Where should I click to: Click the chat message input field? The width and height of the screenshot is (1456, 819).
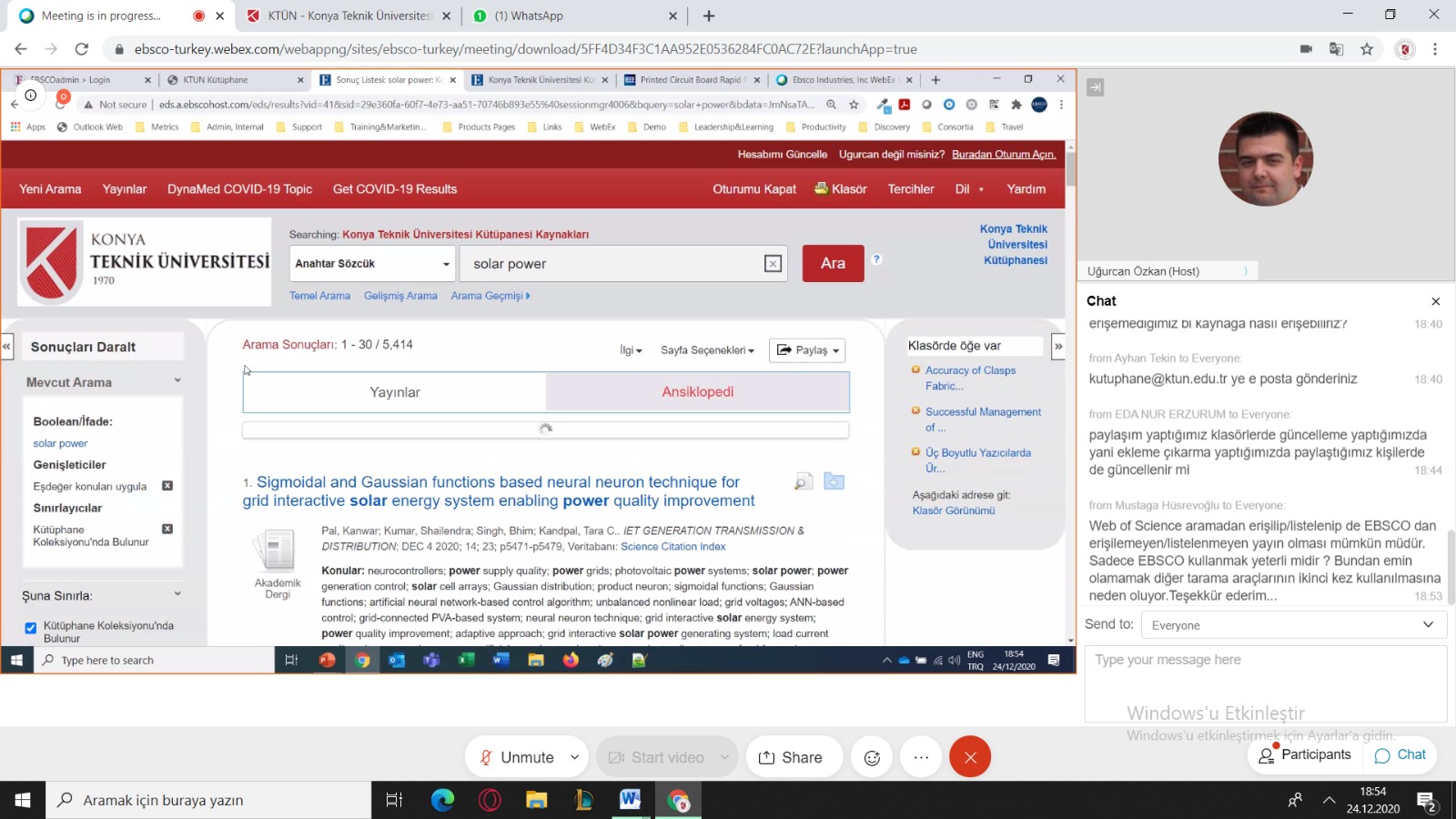pyautogui.click(x=1265, y=682)
